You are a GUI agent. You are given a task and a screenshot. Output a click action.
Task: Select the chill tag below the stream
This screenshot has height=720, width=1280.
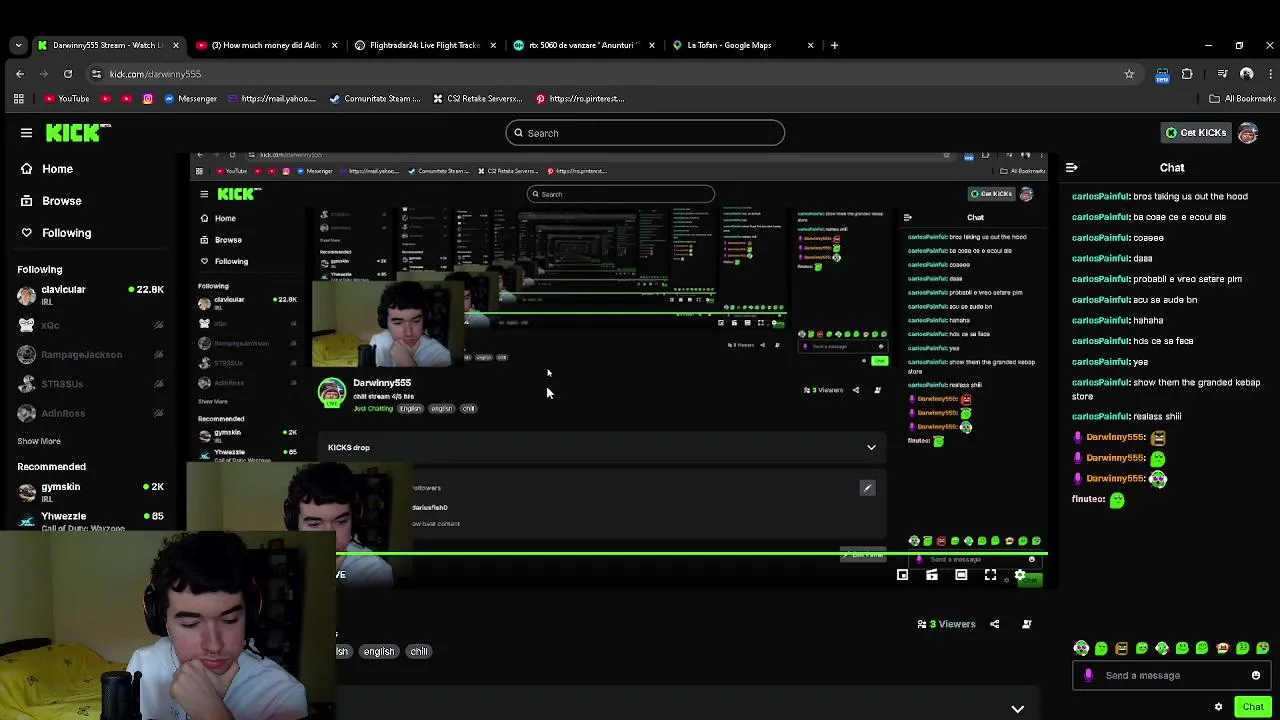[x=419, y=651]
